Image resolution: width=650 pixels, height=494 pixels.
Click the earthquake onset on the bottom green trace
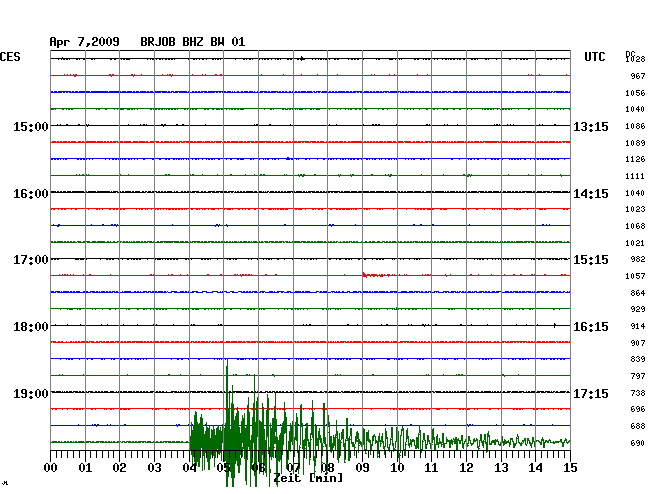click(191, 441)
